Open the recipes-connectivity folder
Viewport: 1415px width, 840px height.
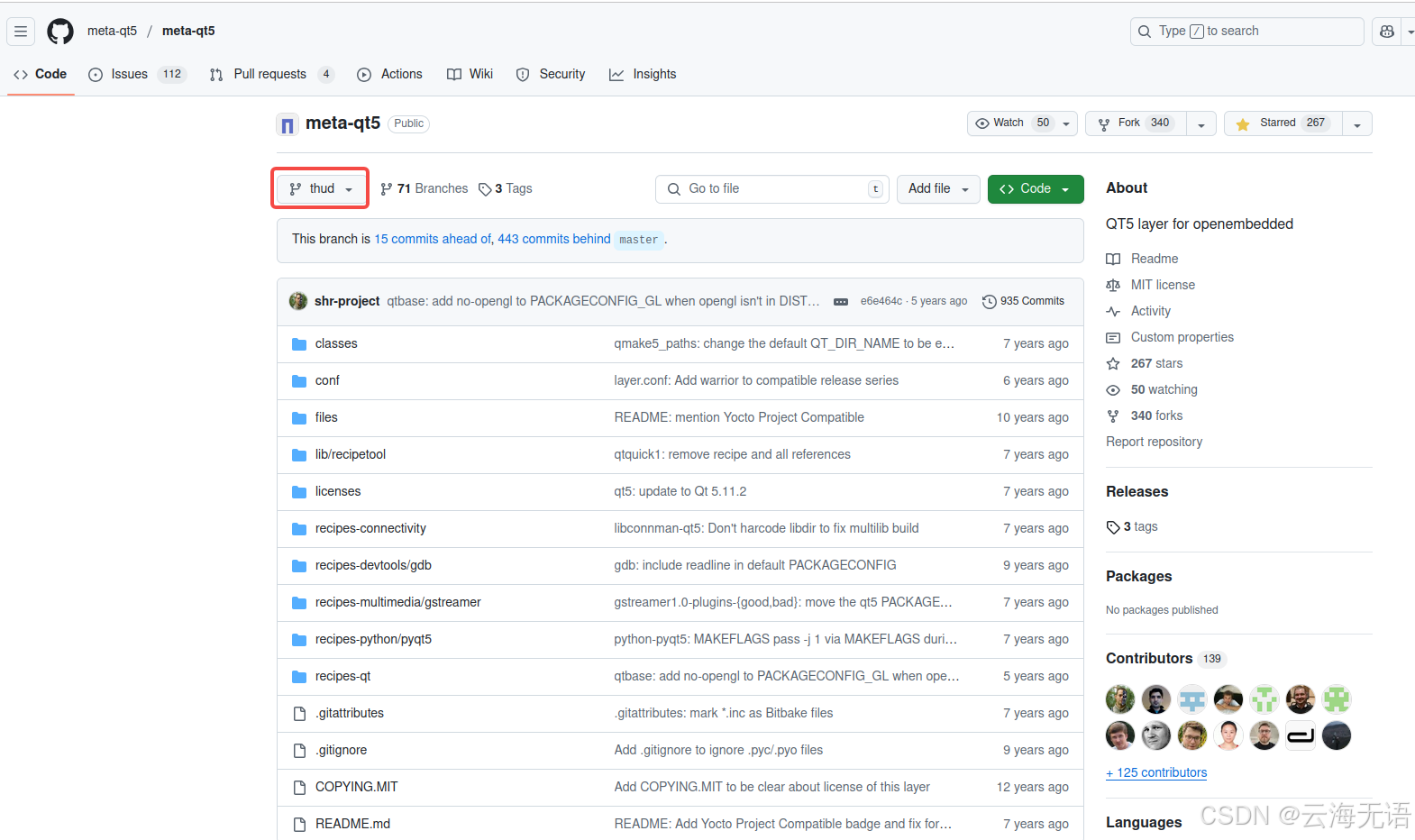(x=370, y=528)
